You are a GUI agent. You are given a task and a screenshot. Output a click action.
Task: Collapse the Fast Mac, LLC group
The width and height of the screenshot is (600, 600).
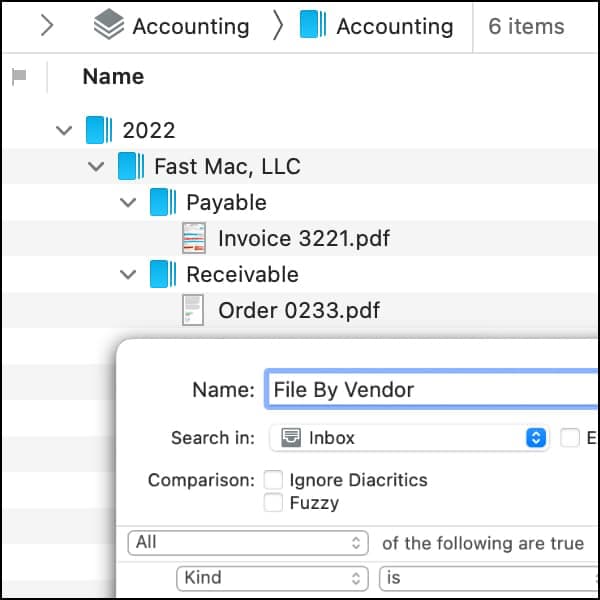point(96,166)
